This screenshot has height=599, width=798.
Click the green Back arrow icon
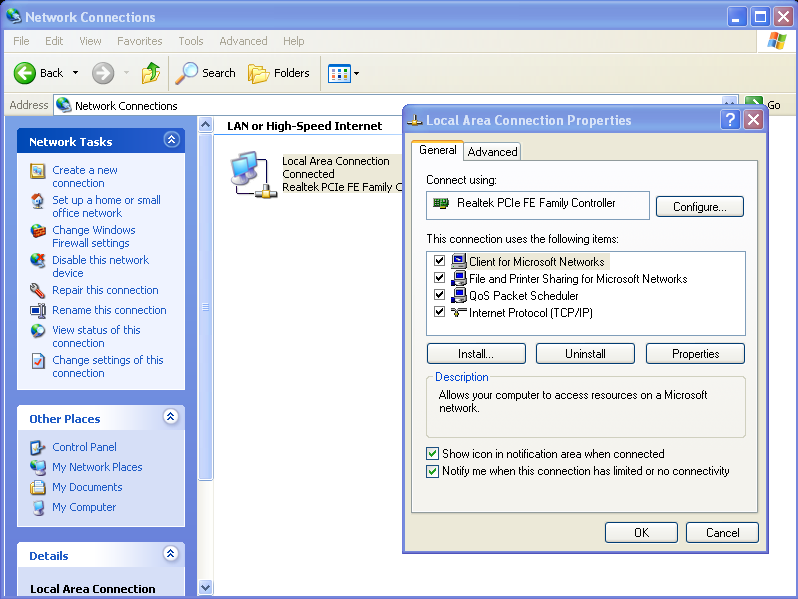coord(24,73)
